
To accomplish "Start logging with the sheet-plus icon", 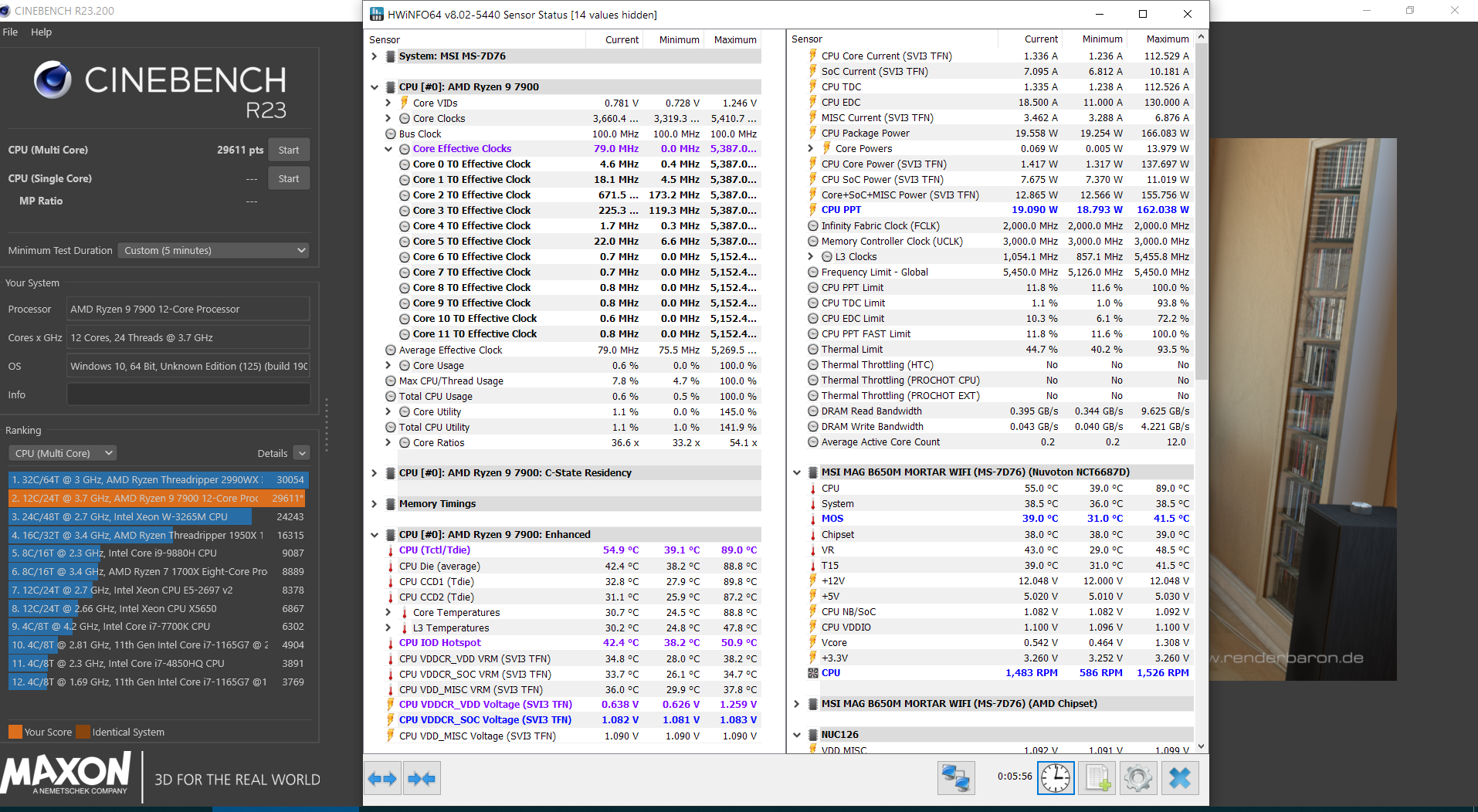I will (x=1097, y=777).
